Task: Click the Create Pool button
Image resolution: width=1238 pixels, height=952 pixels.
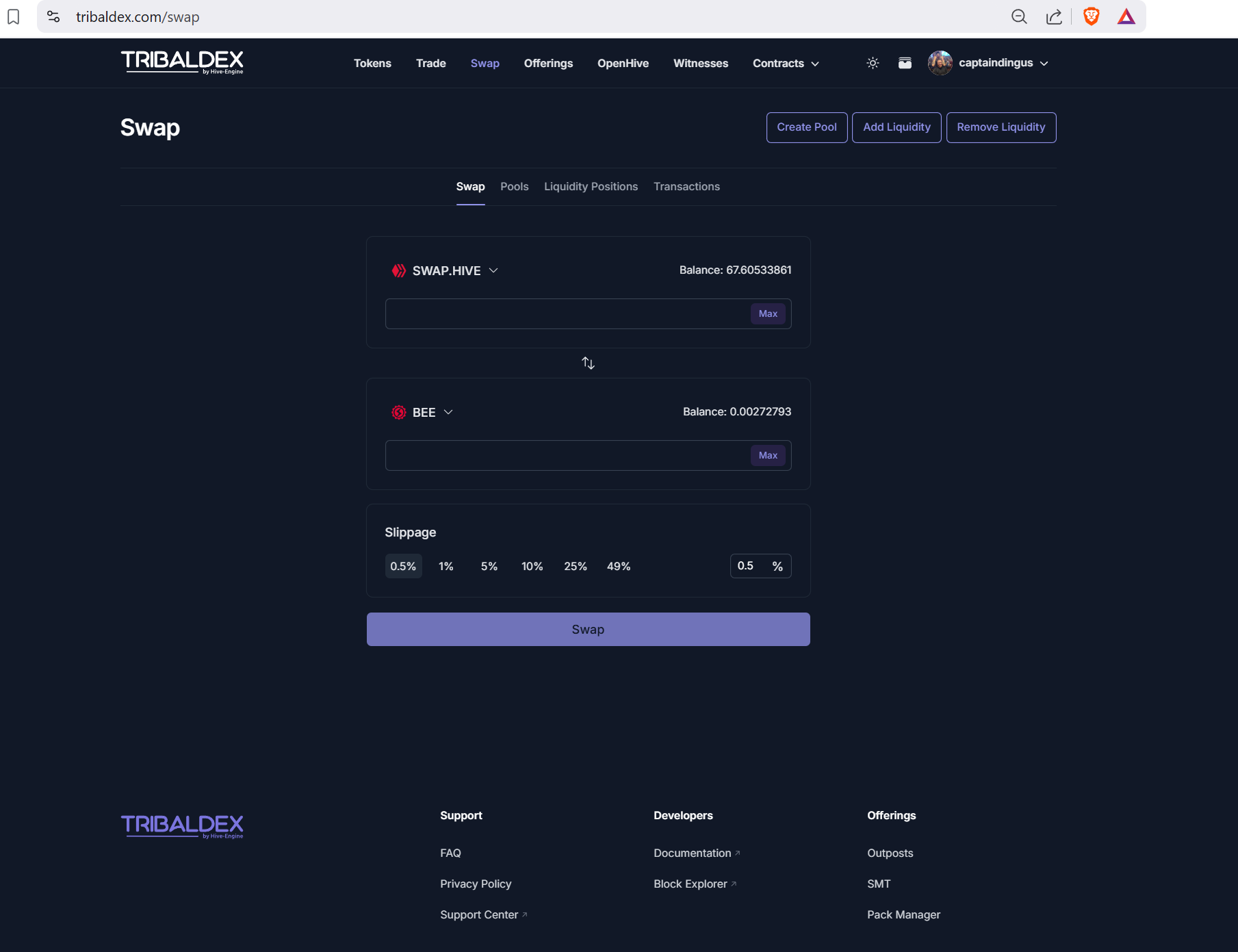Action: click(807, 127)
